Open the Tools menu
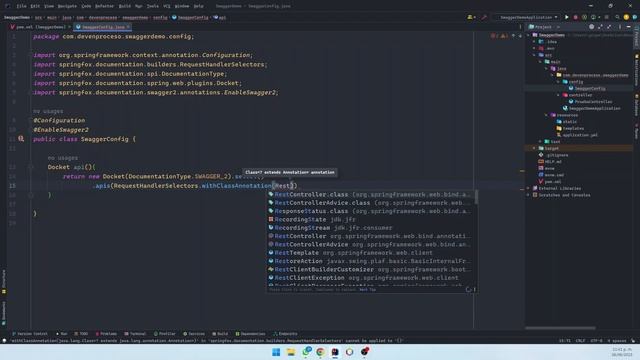This screenshot has width=640, height=360. tap(153, 6)
